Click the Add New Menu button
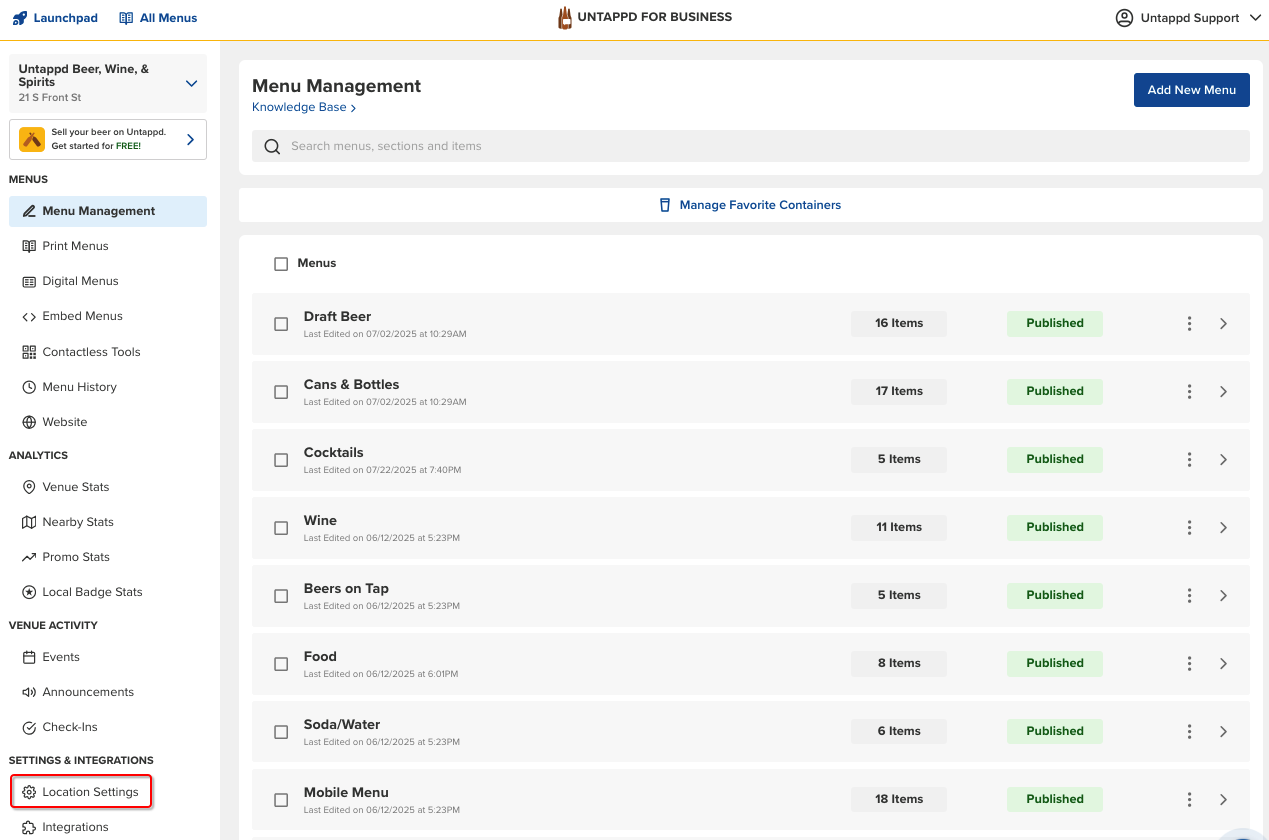 1191,90
